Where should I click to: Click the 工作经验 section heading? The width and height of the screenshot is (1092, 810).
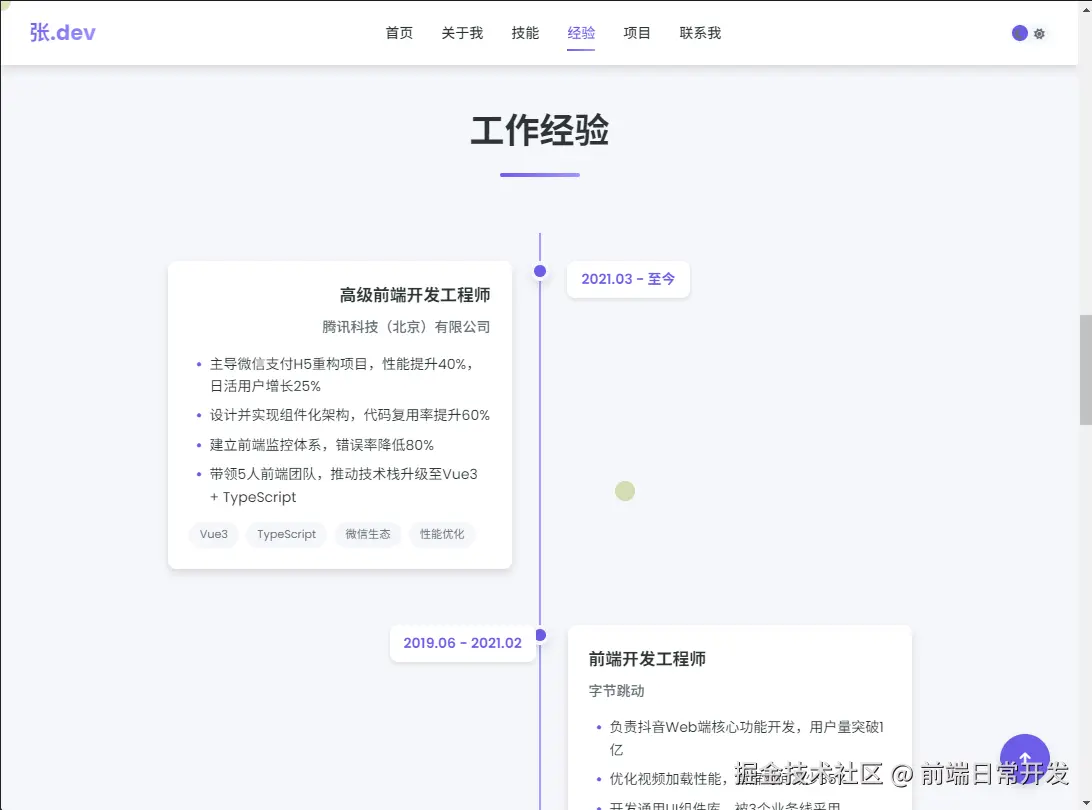click(x=540, y=130)
